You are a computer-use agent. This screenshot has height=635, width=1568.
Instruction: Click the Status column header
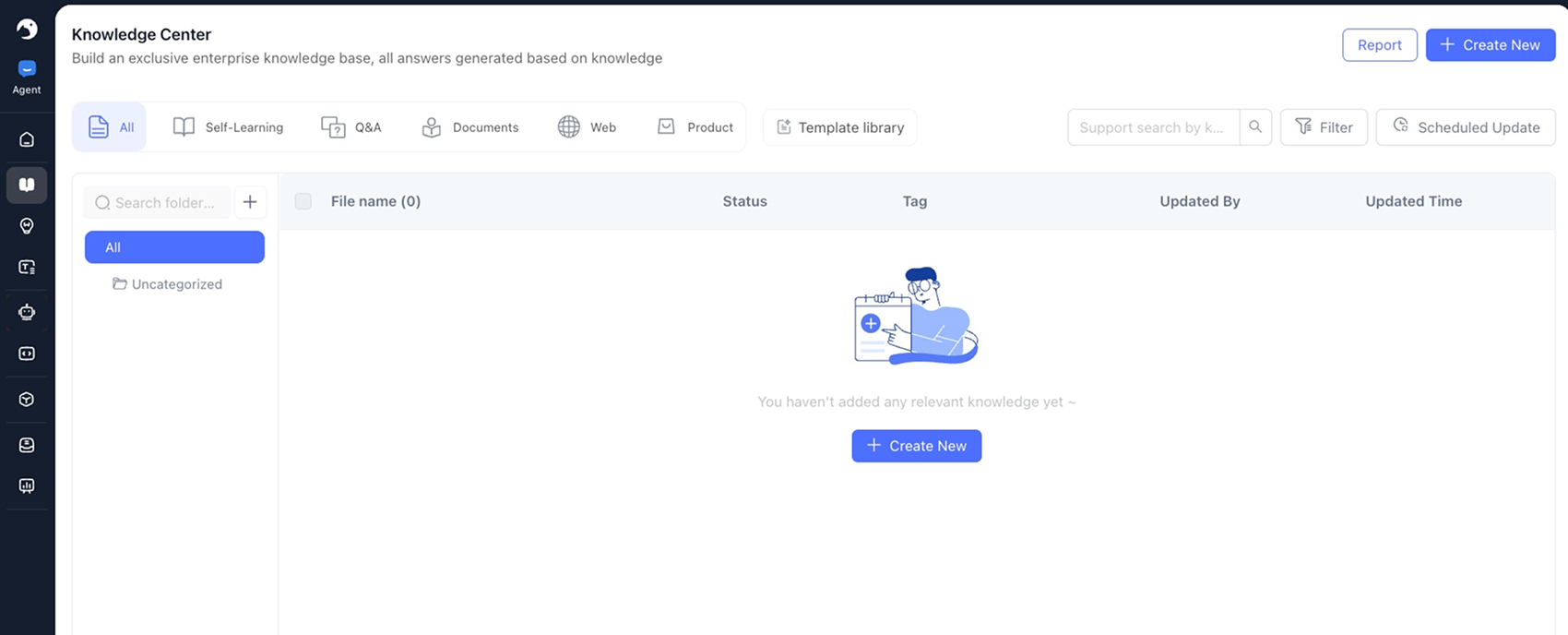pos(744,201)
